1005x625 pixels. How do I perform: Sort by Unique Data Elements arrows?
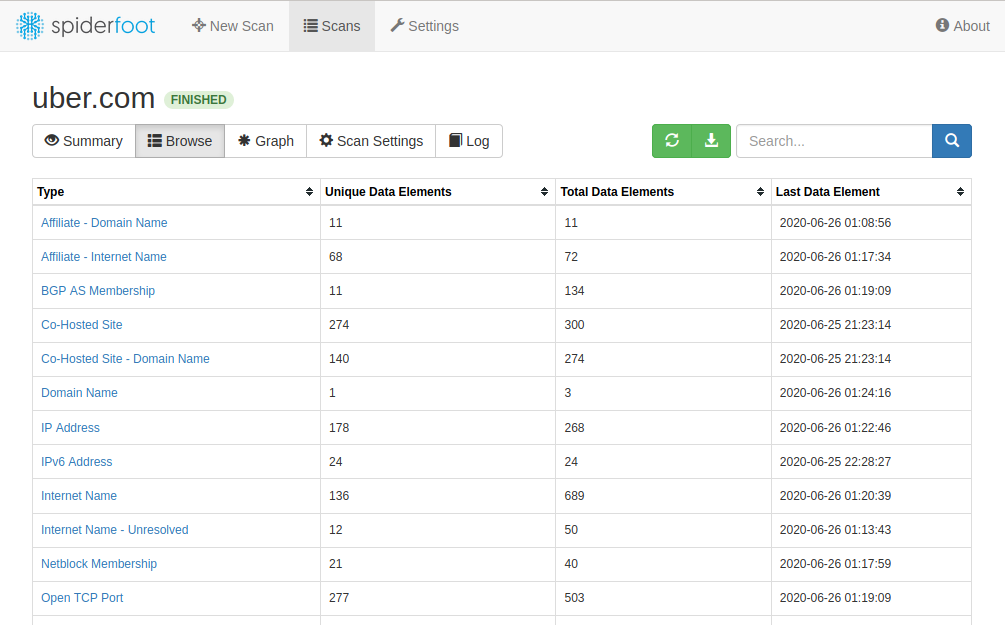[x=544, y=192]
